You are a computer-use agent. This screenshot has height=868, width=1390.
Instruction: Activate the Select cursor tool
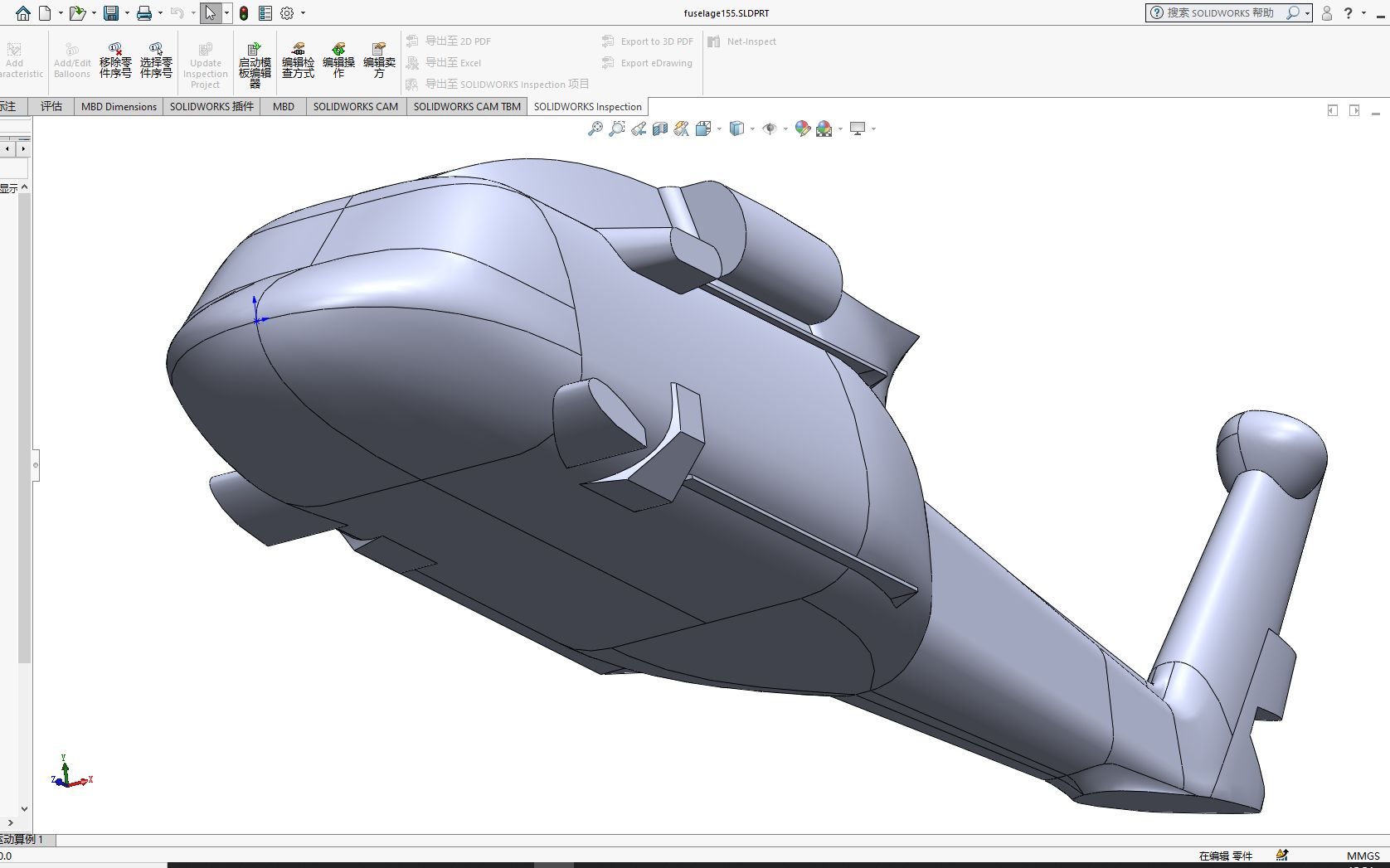pos(211,13)
